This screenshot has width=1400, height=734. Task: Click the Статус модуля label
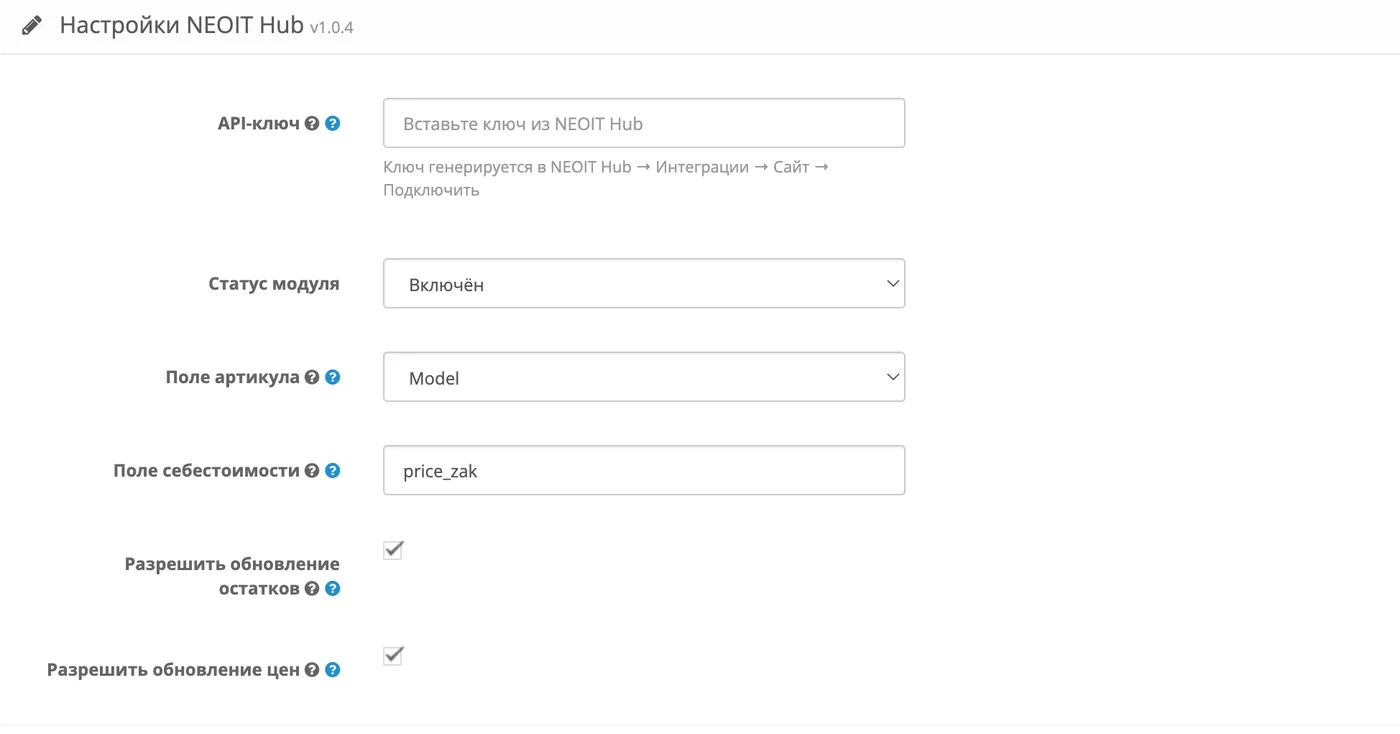pos(274,284)
